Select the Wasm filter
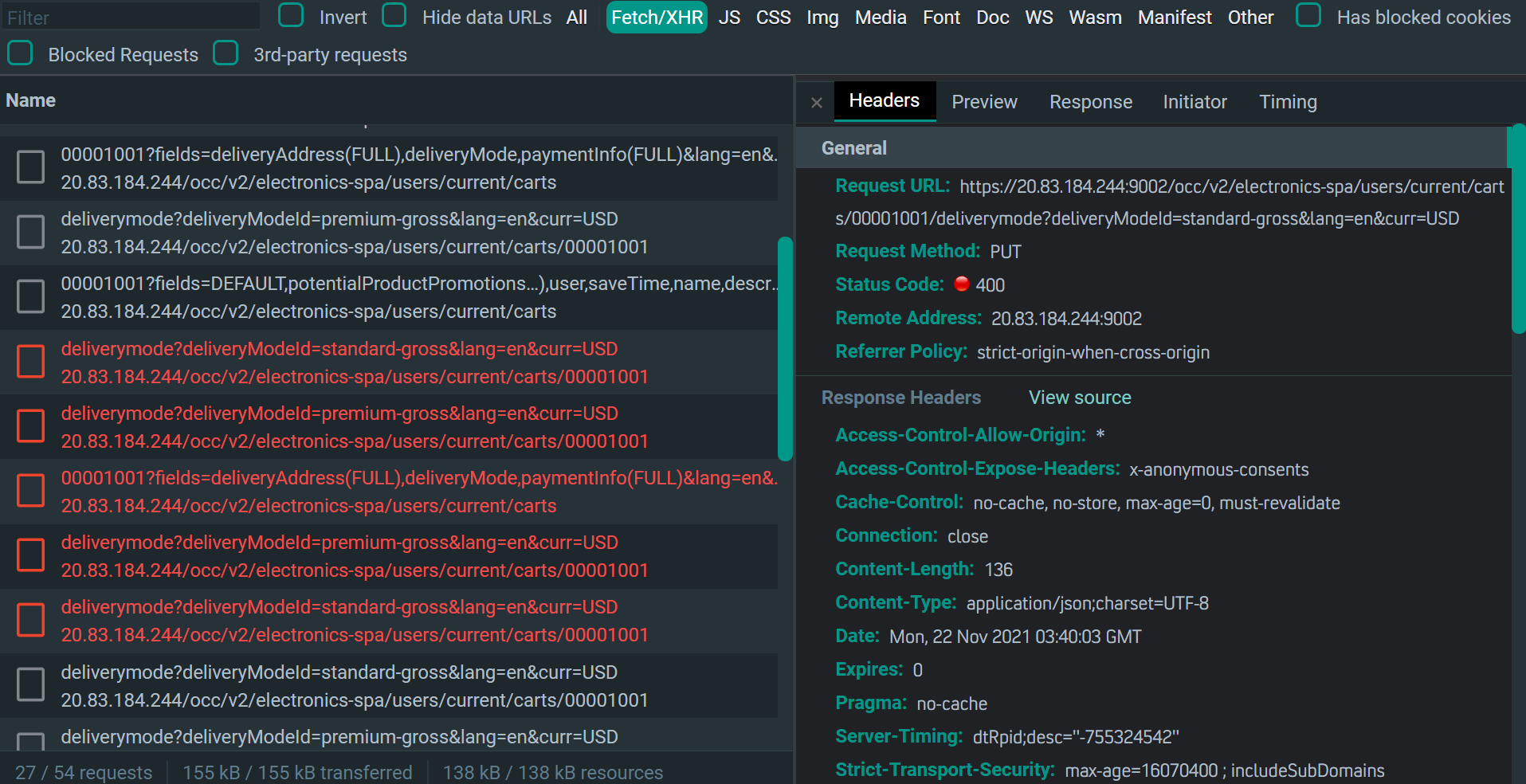1526x784 pixels. coord(1095,17)
